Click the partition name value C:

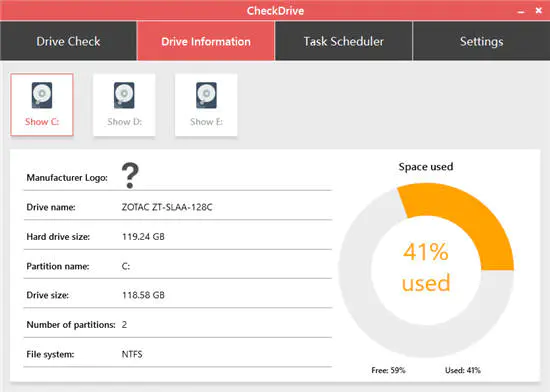[x=126, y=266]
